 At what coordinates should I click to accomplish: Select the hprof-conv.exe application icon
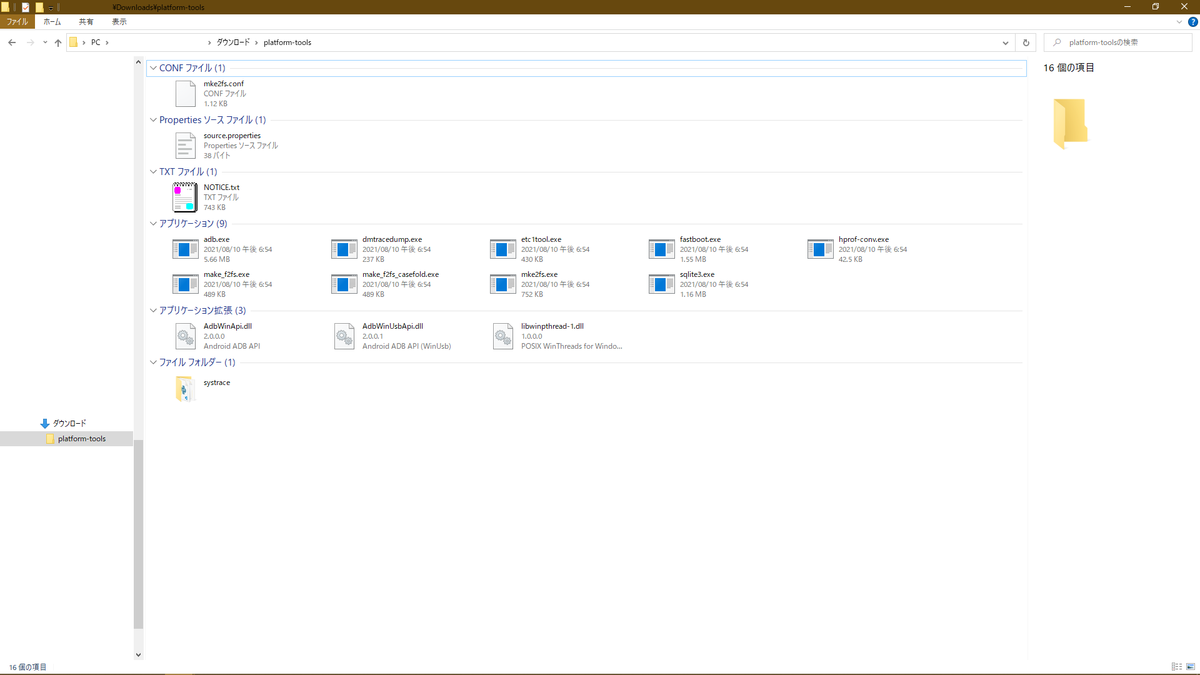tap(820, 249)
